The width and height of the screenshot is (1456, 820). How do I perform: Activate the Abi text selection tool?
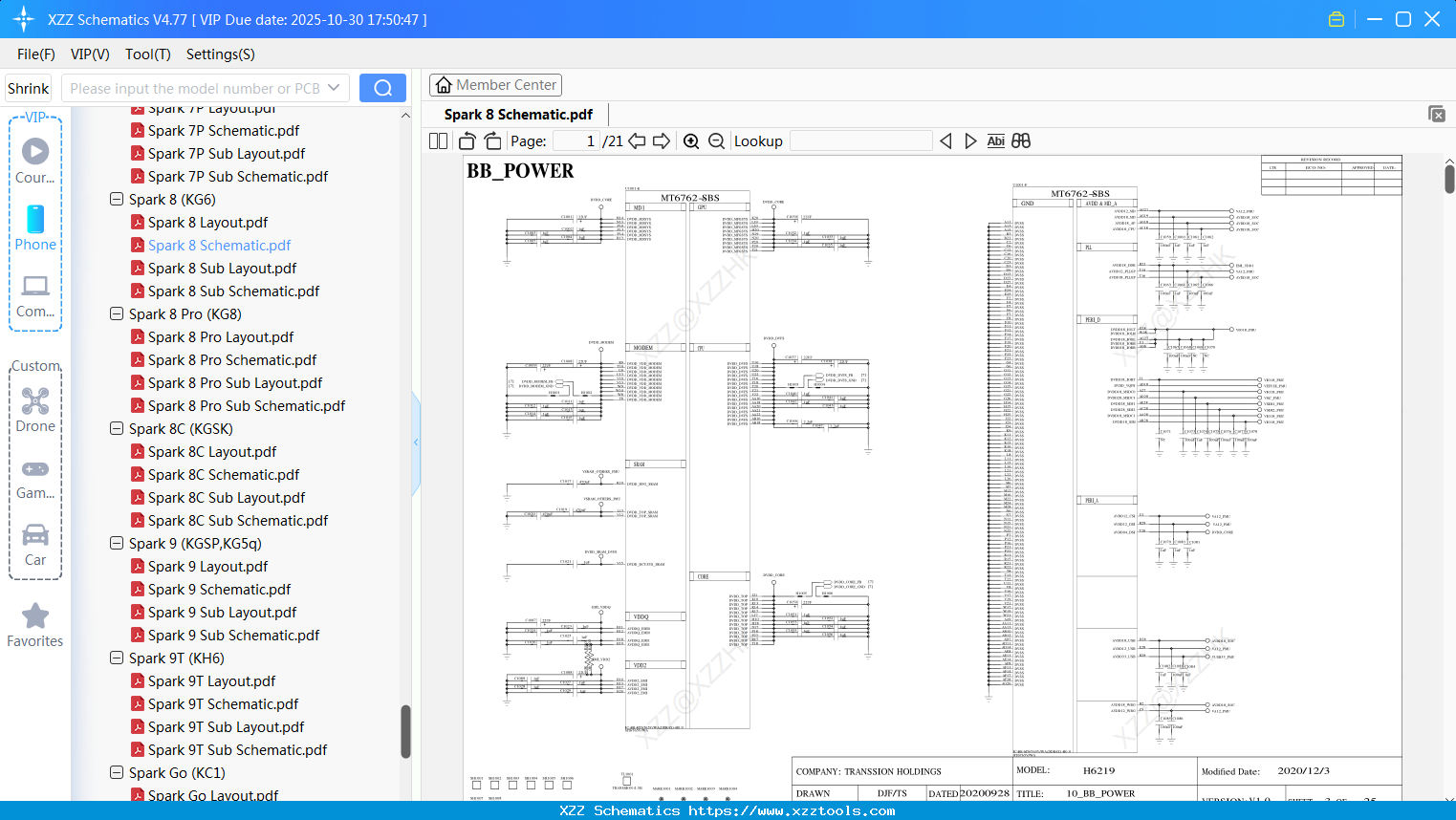996,140
